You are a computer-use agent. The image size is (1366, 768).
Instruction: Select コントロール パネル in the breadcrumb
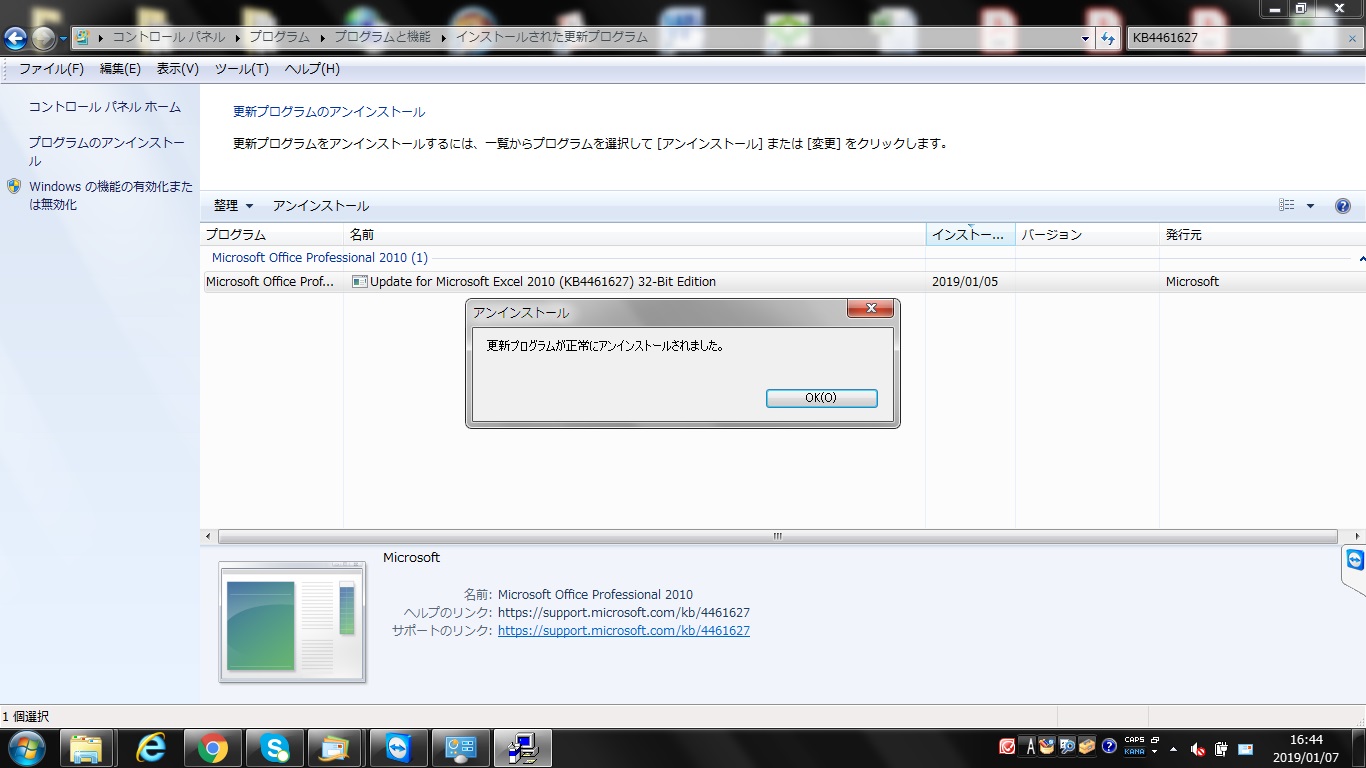coord(169,37)
